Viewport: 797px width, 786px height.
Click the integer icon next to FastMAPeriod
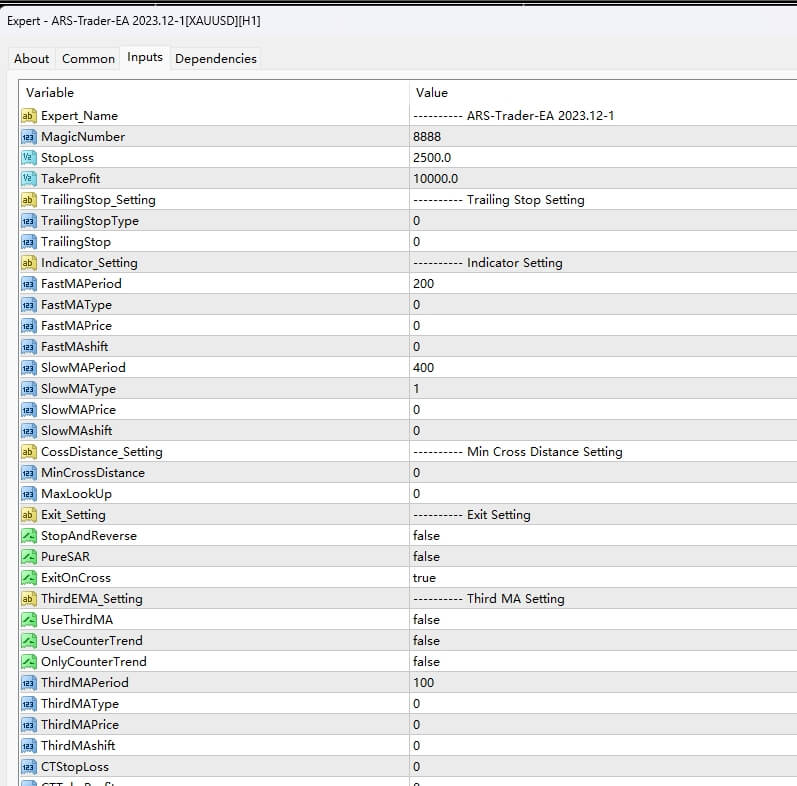[x=28, y=284]
